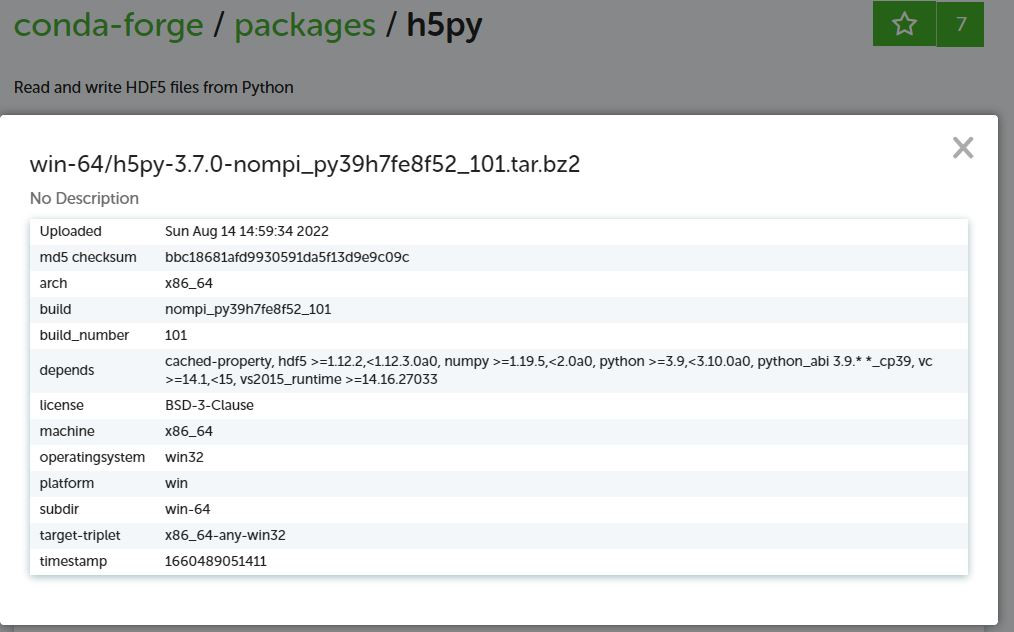Open the conda-forge breadcrumb link
1014x632 pixels.
click(108, 25)
